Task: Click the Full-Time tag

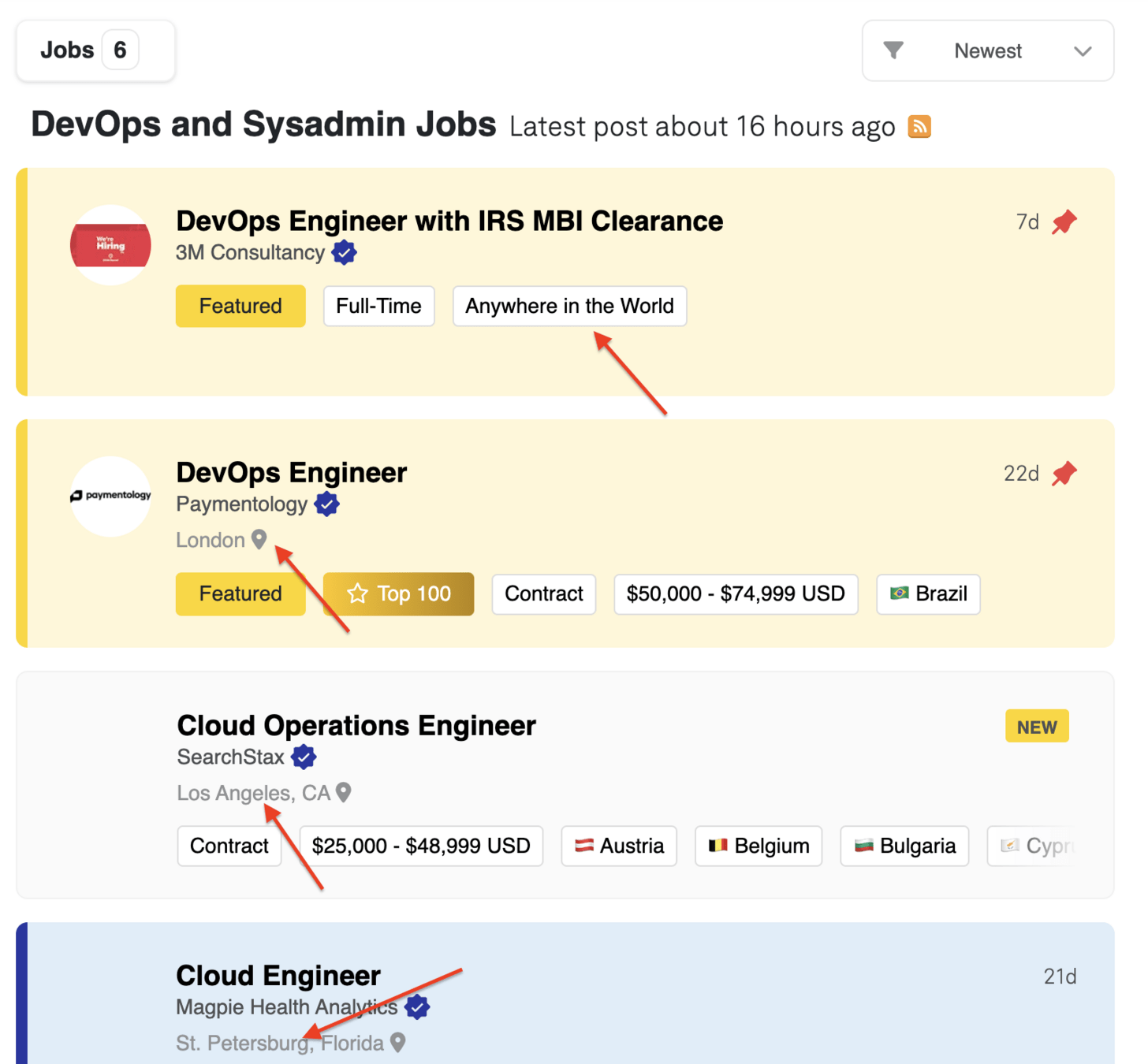Action: click(378, 306)
